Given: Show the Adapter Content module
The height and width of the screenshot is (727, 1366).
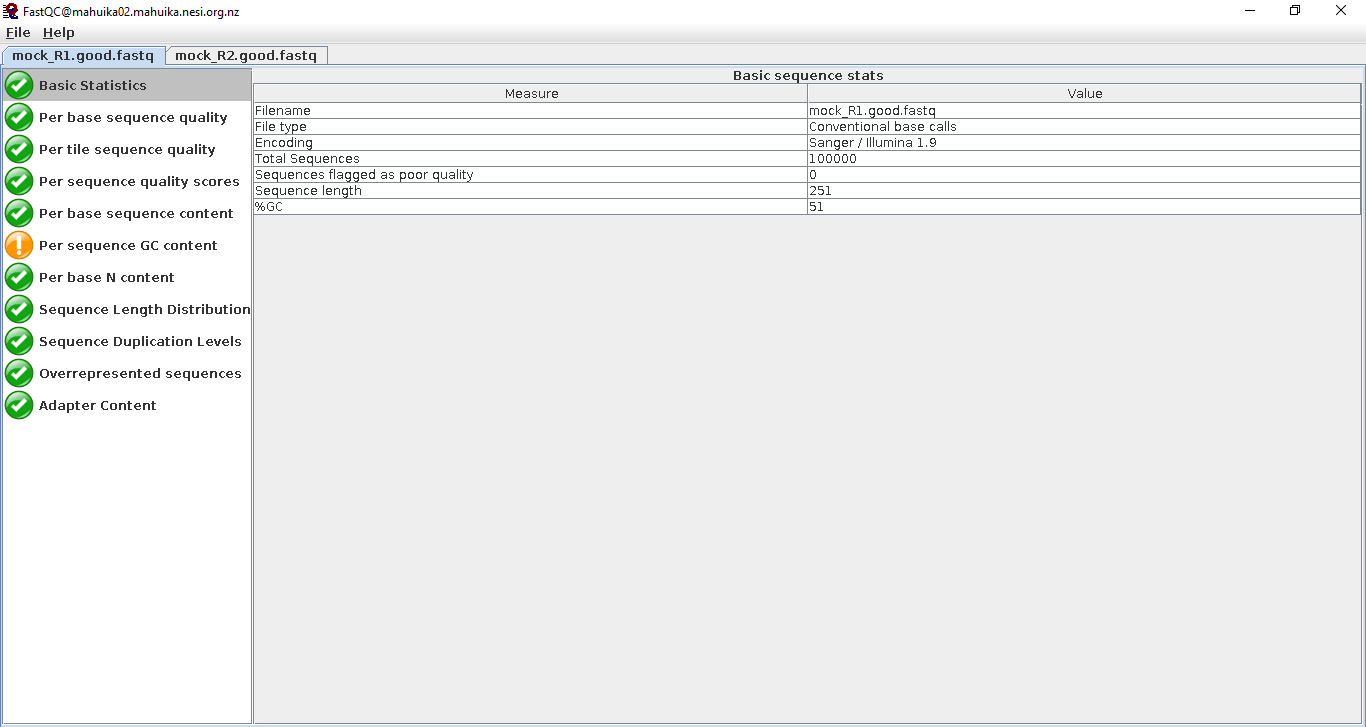Looking at the screenshot, I should click(x=98, y=405).
